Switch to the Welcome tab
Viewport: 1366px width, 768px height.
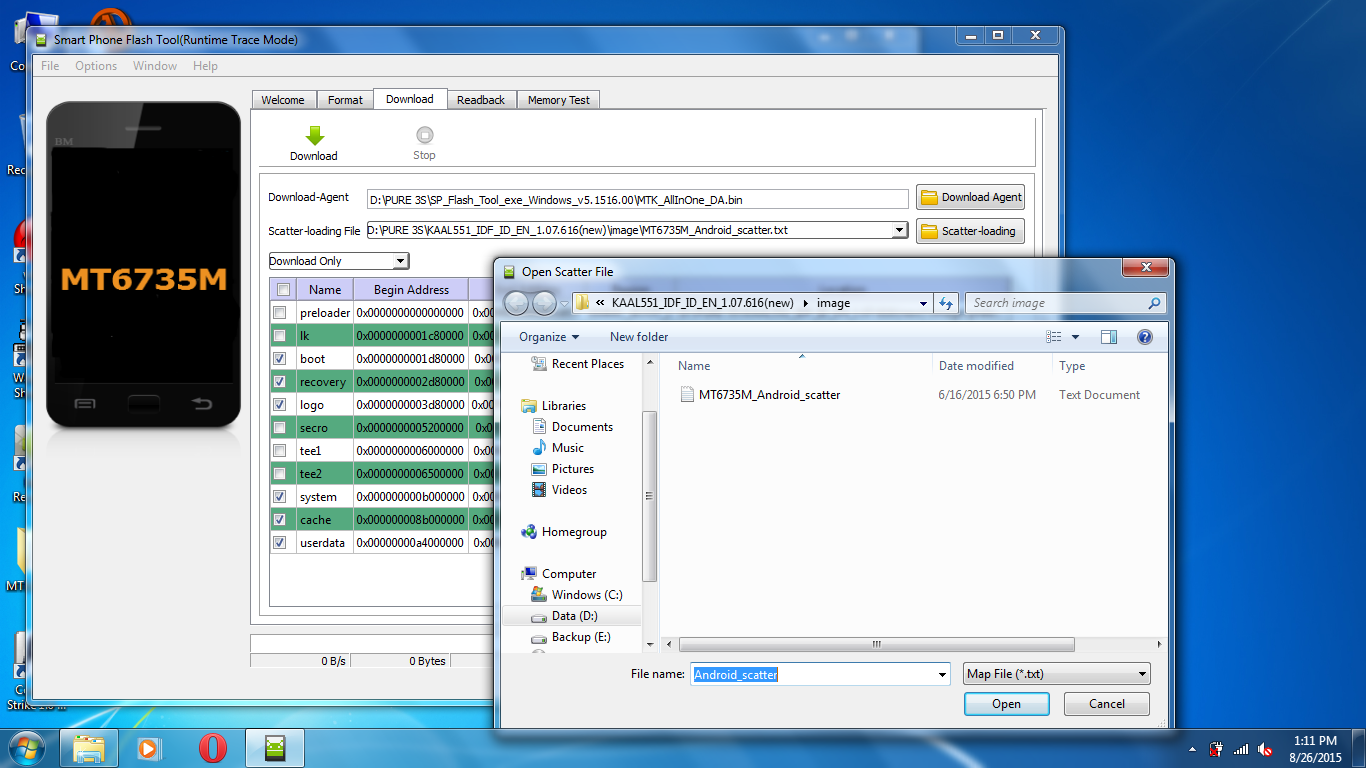click(283, 100)
